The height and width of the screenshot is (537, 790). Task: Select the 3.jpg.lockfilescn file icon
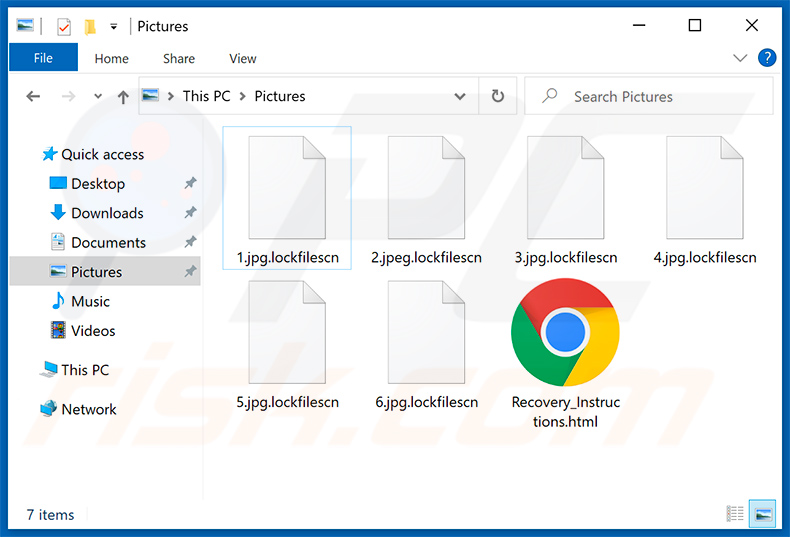[565, 187]
